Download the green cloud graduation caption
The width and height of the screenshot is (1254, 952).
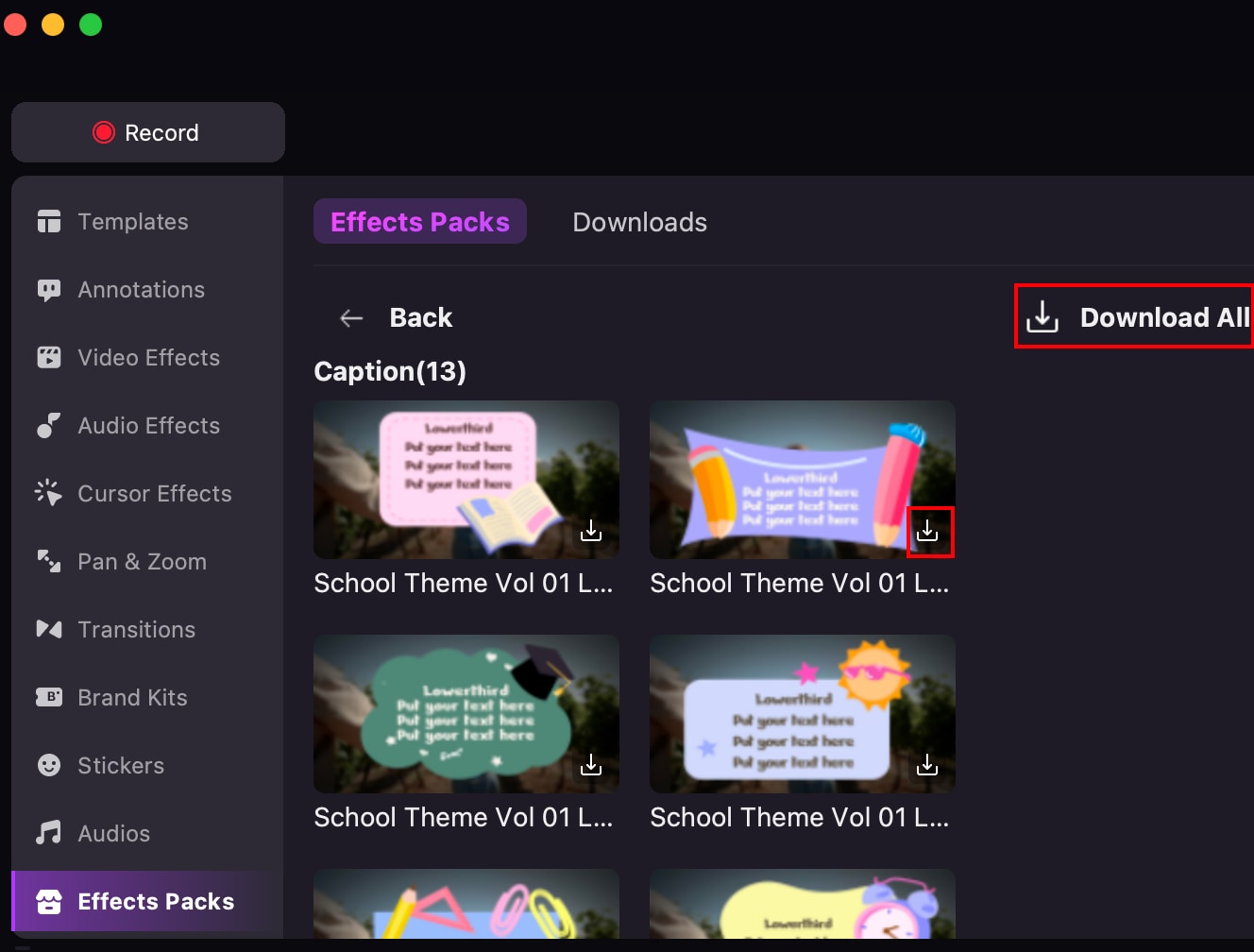pyautogui.click(x=591, y=765)
